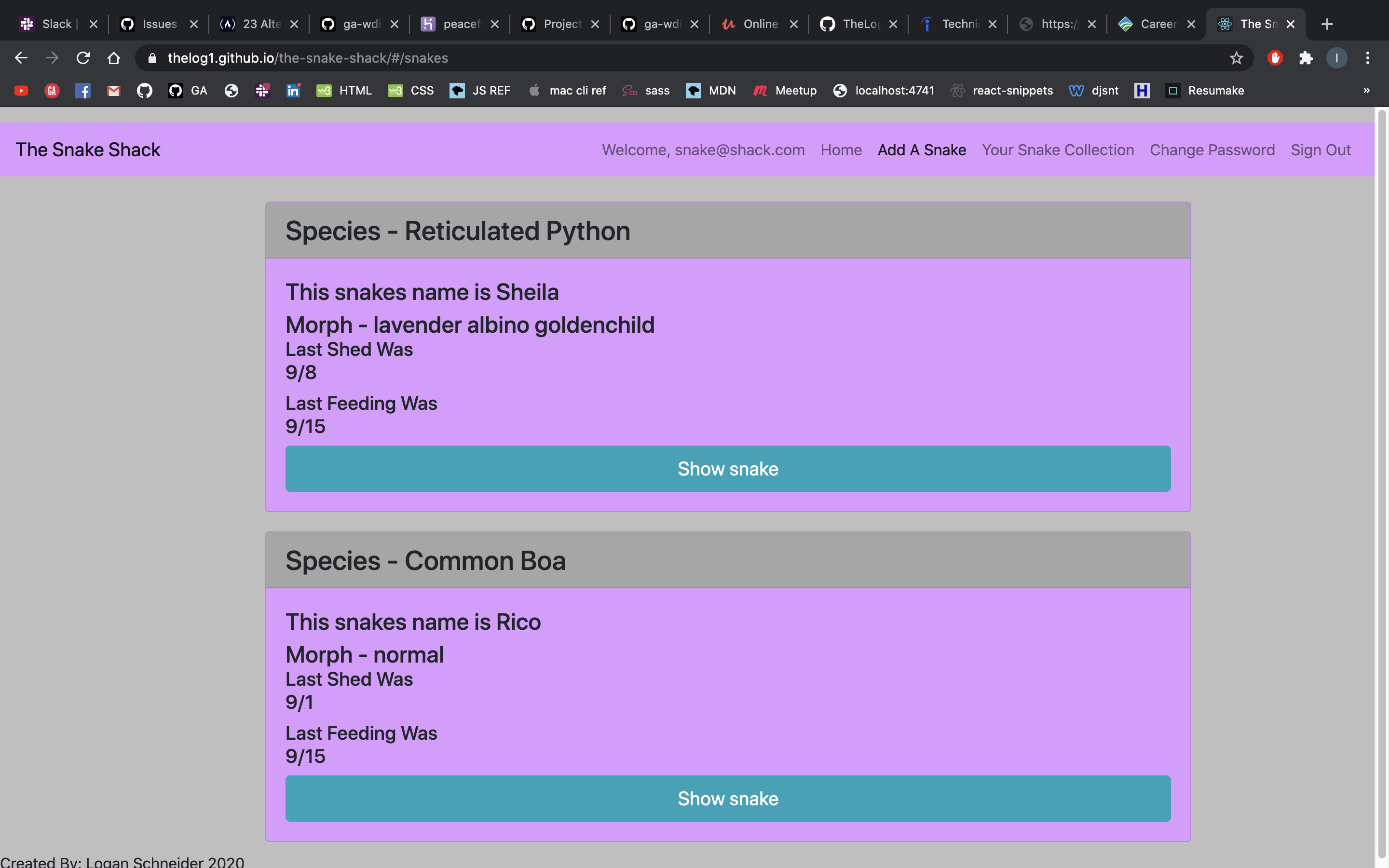Click the Sign Out link
The height and width of the screenshot is (868, 1389).
click(x=1321, y=150)
